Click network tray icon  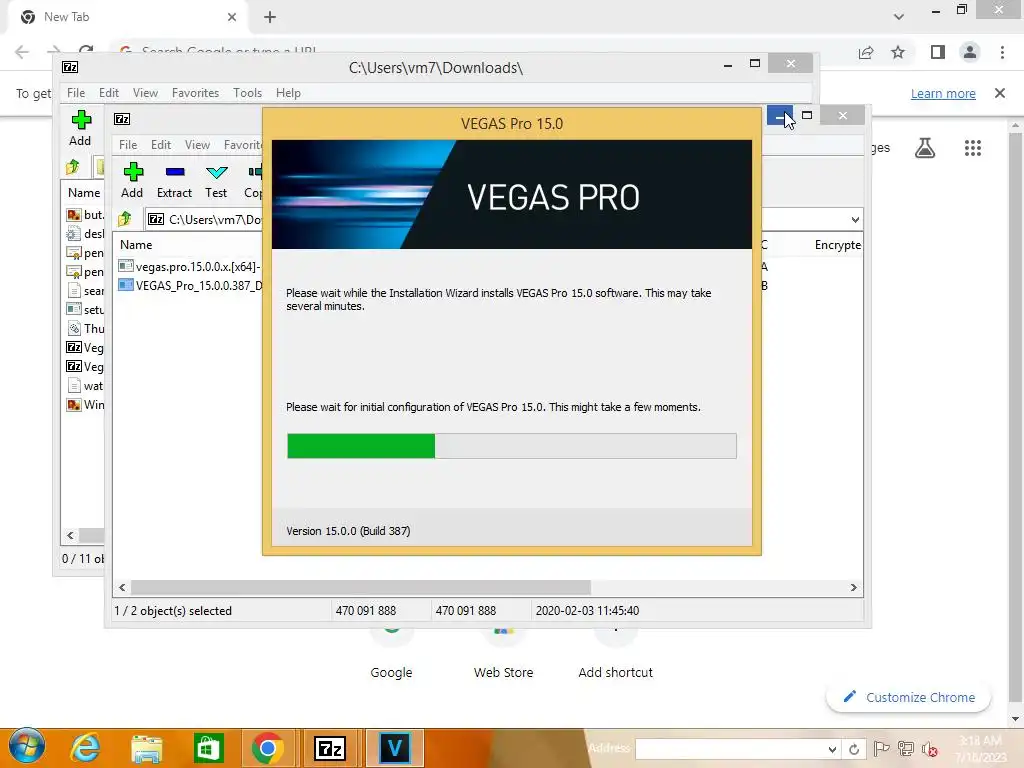click(905, 748)
